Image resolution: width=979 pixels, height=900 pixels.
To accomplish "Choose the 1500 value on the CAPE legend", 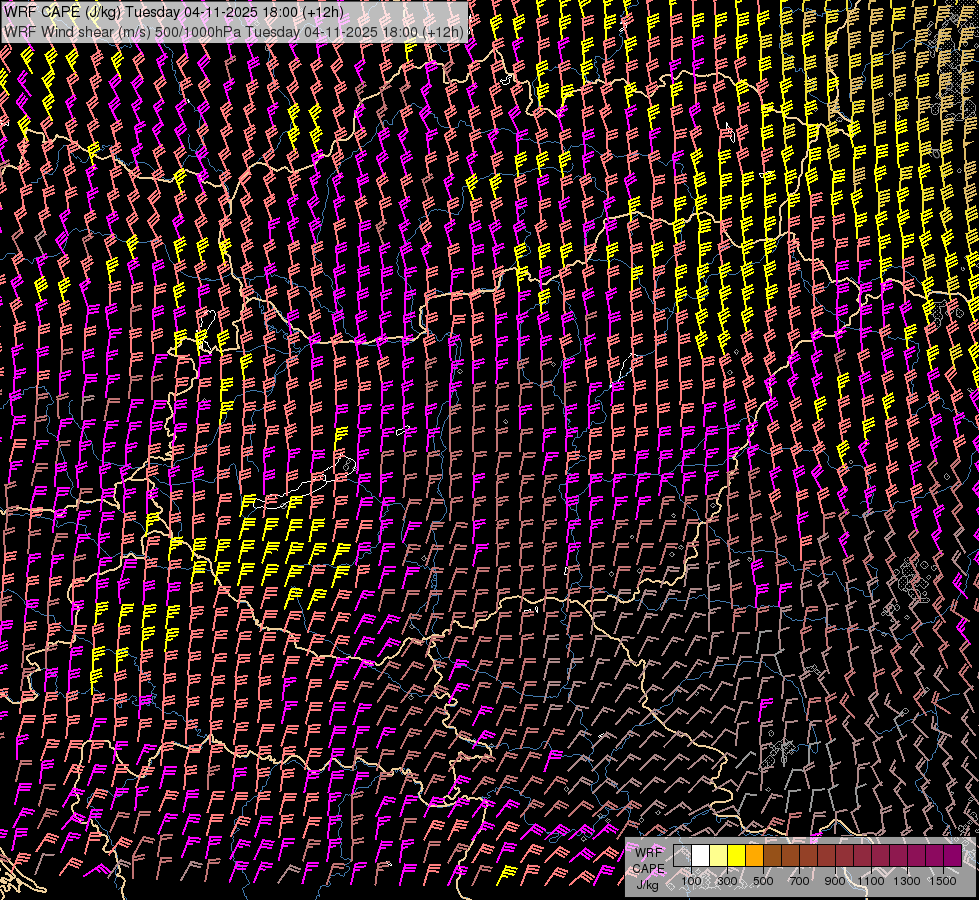I will [x=943, y=881].
